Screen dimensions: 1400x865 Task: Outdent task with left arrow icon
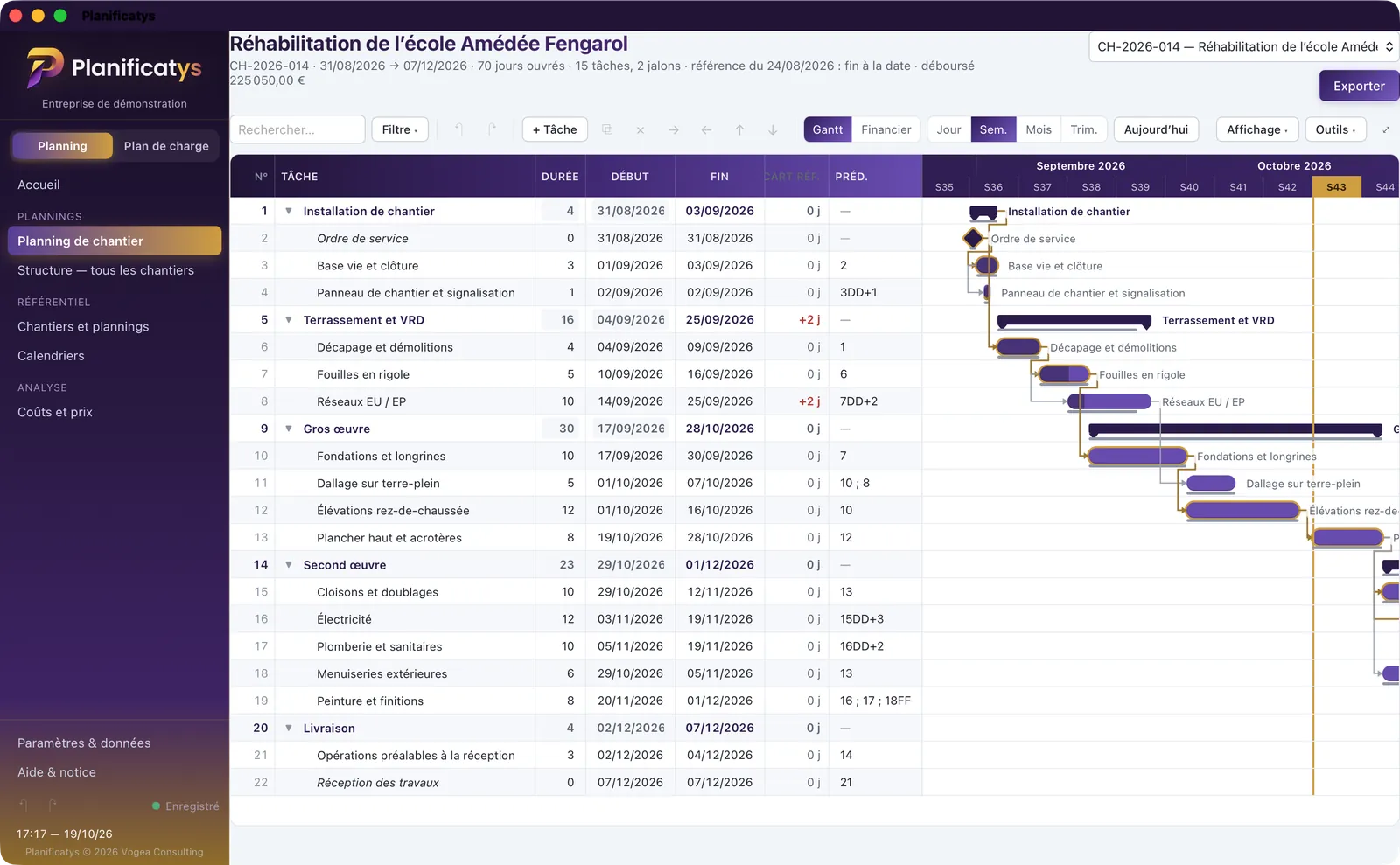click(706, 129)
